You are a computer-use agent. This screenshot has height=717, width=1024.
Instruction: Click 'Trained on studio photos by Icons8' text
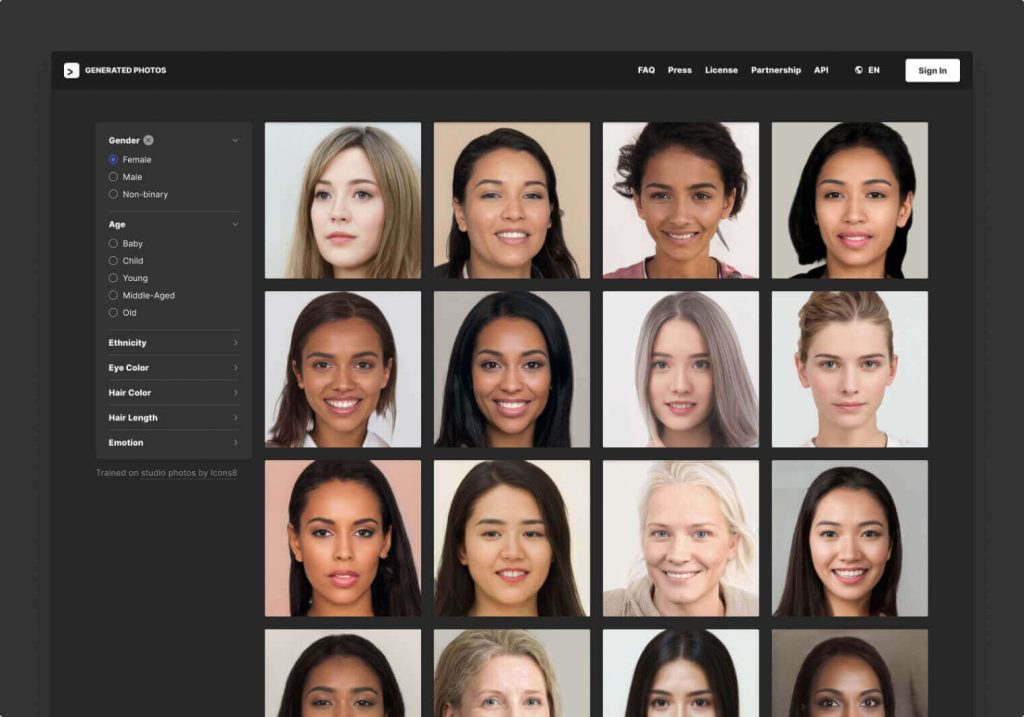[167, 473]
